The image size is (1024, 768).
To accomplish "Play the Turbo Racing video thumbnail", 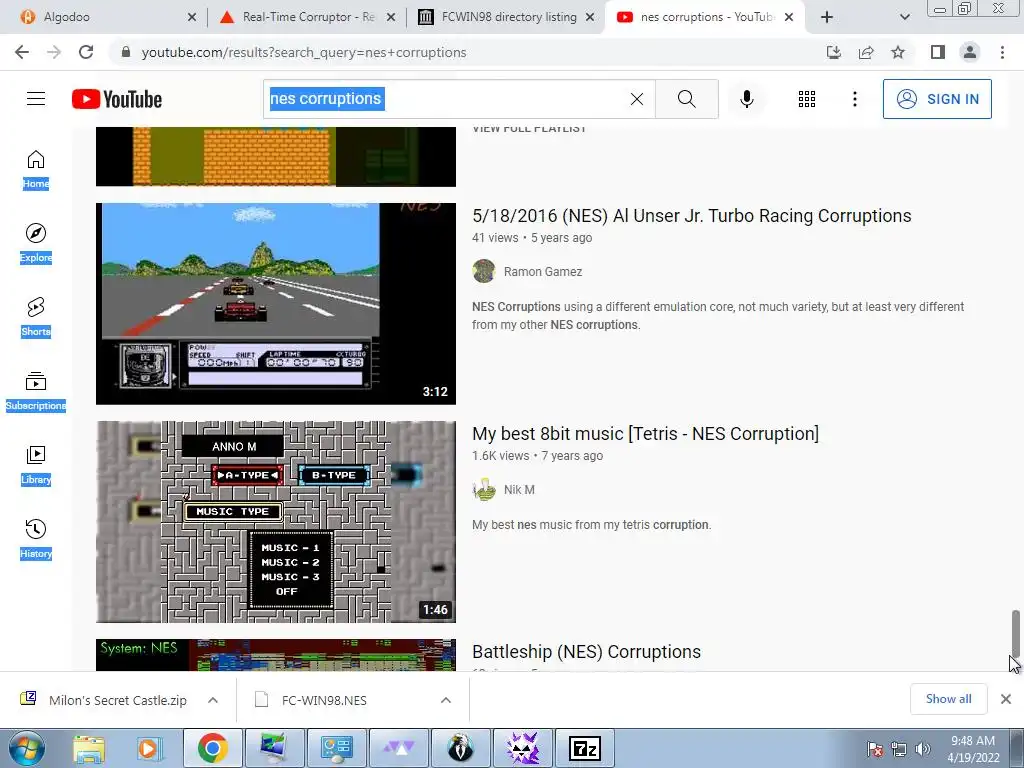I will pyautogui.click(x=276, y=304).
